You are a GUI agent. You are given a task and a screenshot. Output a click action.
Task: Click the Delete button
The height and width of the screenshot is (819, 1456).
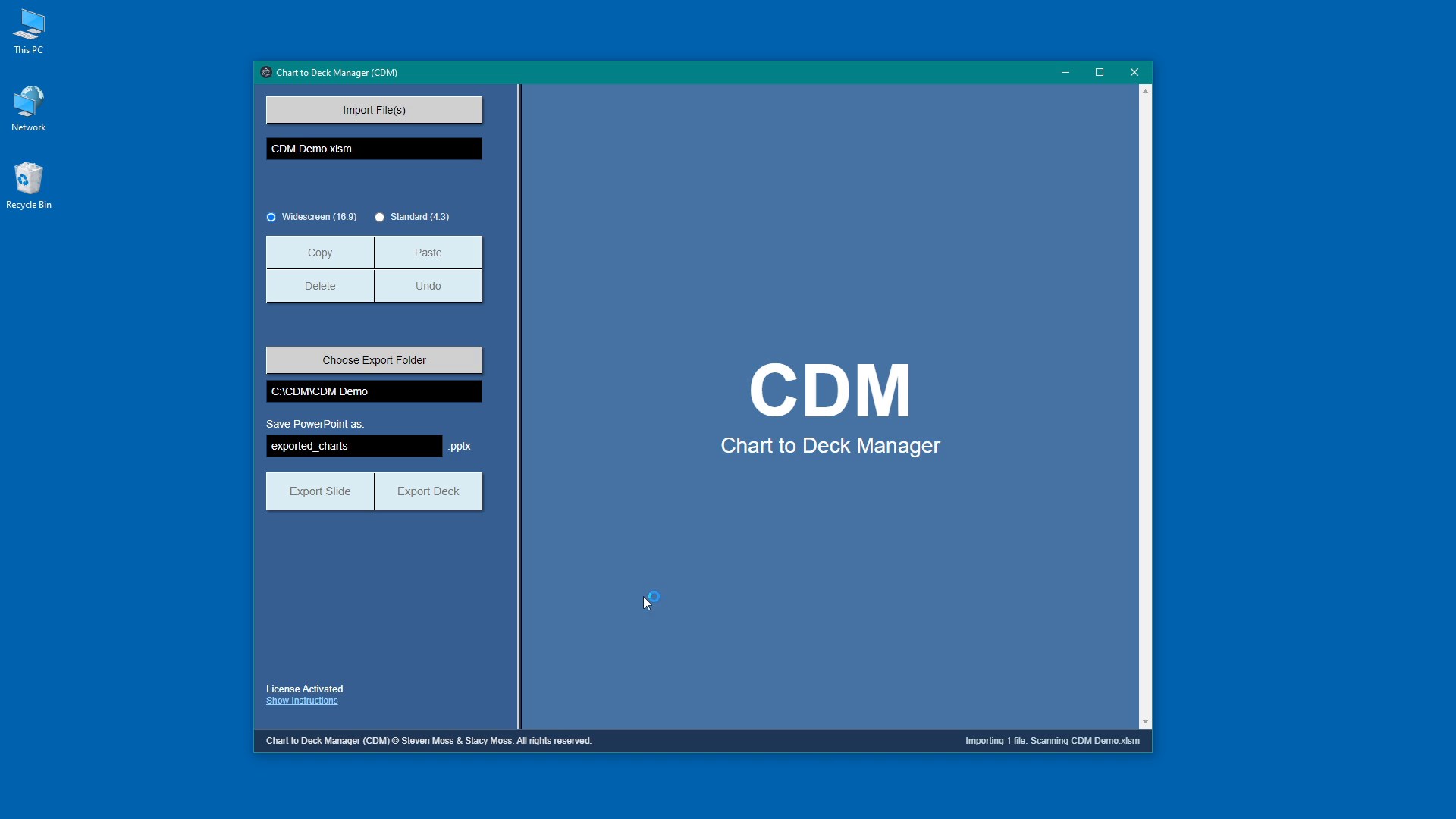pyautogui.click(x=320, y=286)
